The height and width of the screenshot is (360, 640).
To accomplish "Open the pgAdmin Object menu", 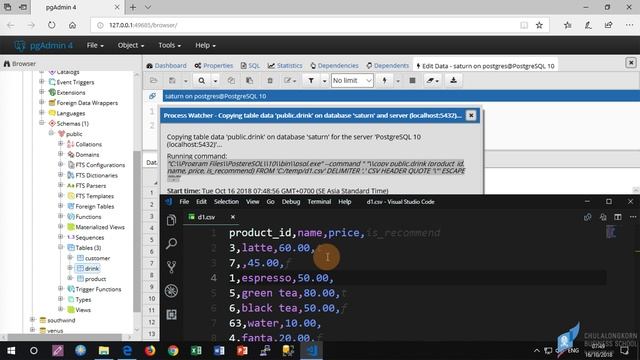I will tap(131, 45).
